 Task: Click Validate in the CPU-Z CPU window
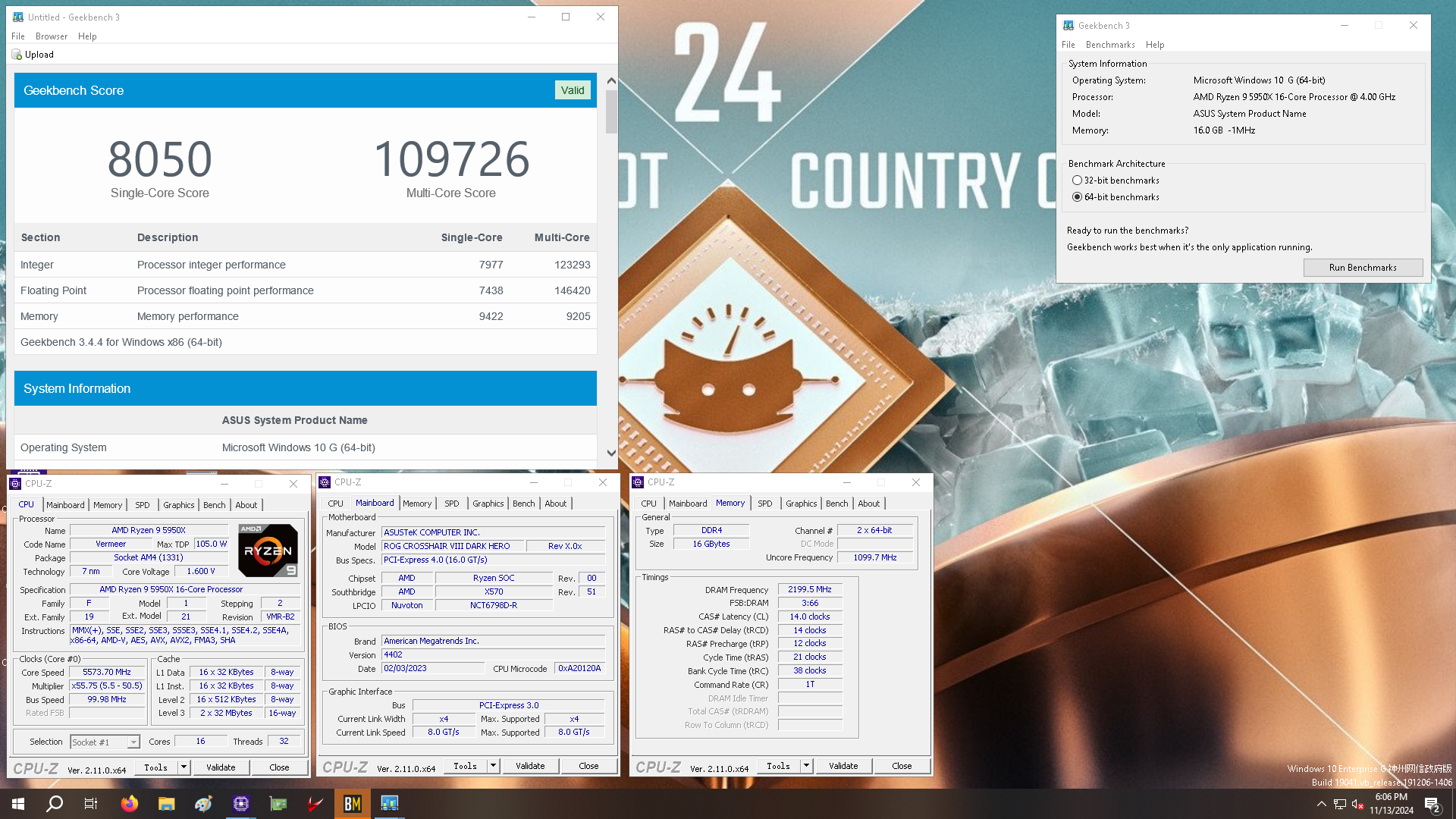point(221,767)
